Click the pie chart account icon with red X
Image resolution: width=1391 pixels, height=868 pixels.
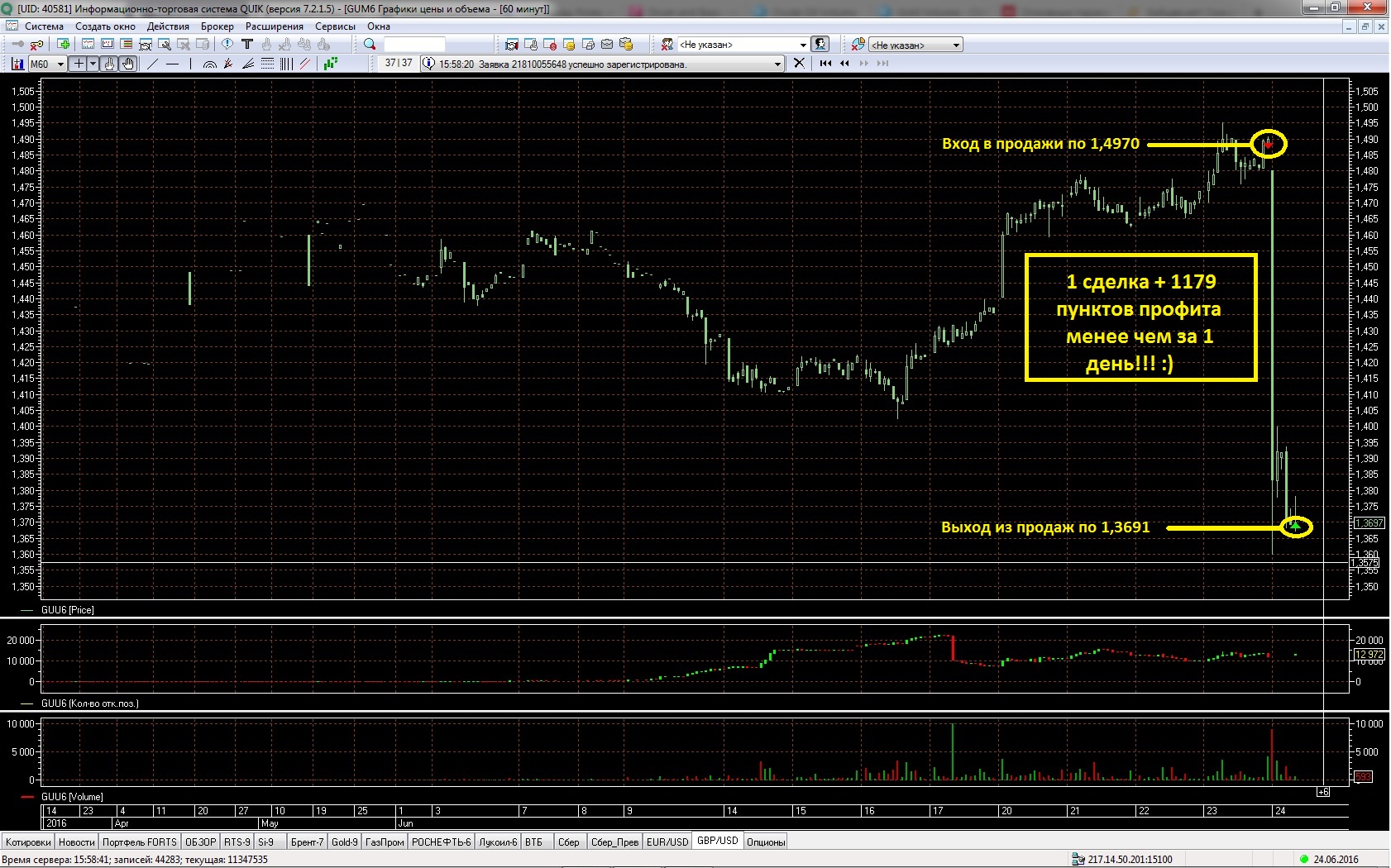tap(858, 45)
